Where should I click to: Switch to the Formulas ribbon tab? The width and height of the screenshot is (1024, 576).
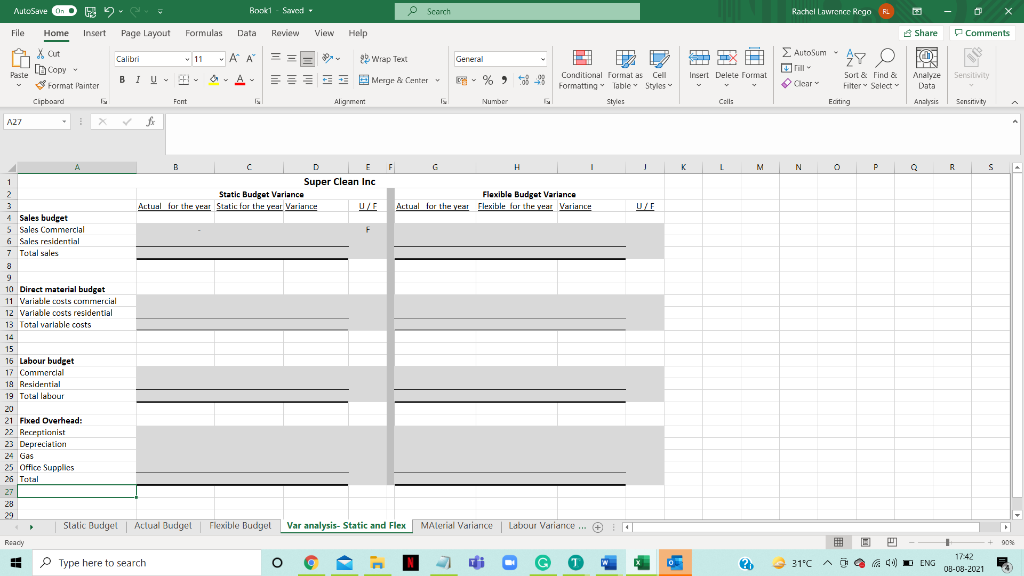[204, 32]
